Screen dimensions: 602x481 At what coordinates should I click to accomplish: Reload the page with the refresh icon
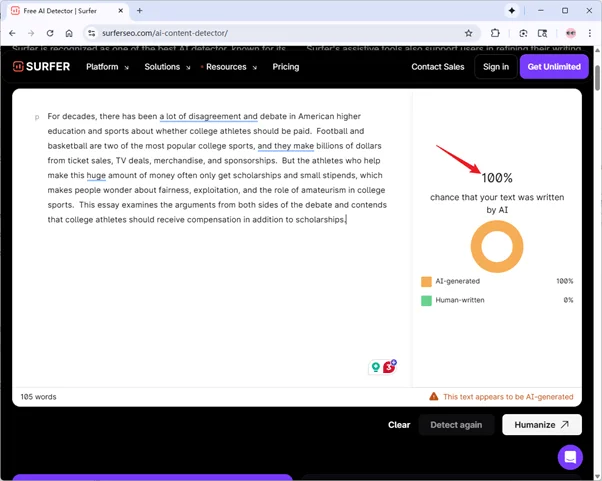point(50,33)
